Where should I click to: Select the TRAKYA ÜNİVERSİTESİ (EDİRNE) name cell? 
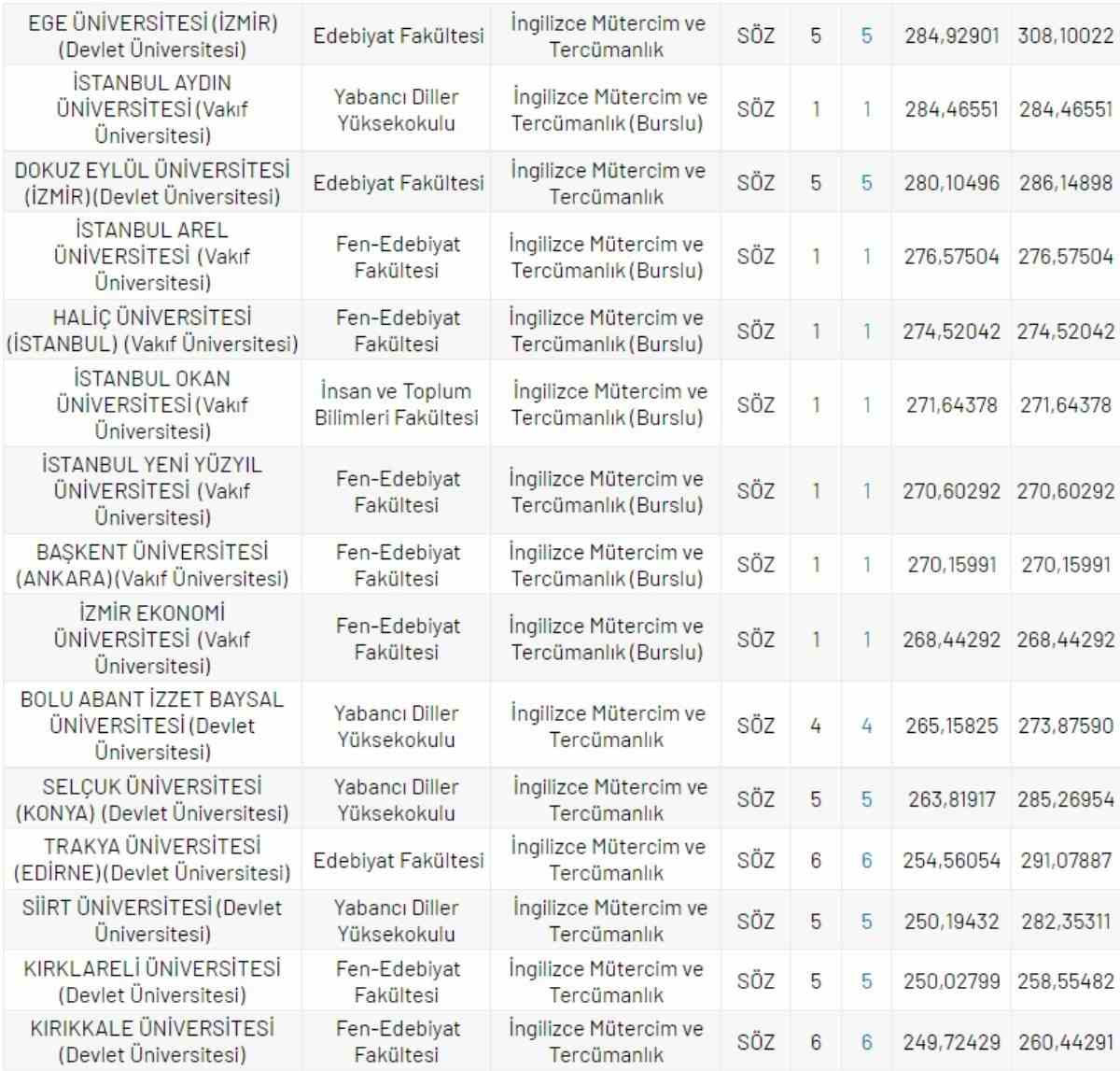pos(152,860)
